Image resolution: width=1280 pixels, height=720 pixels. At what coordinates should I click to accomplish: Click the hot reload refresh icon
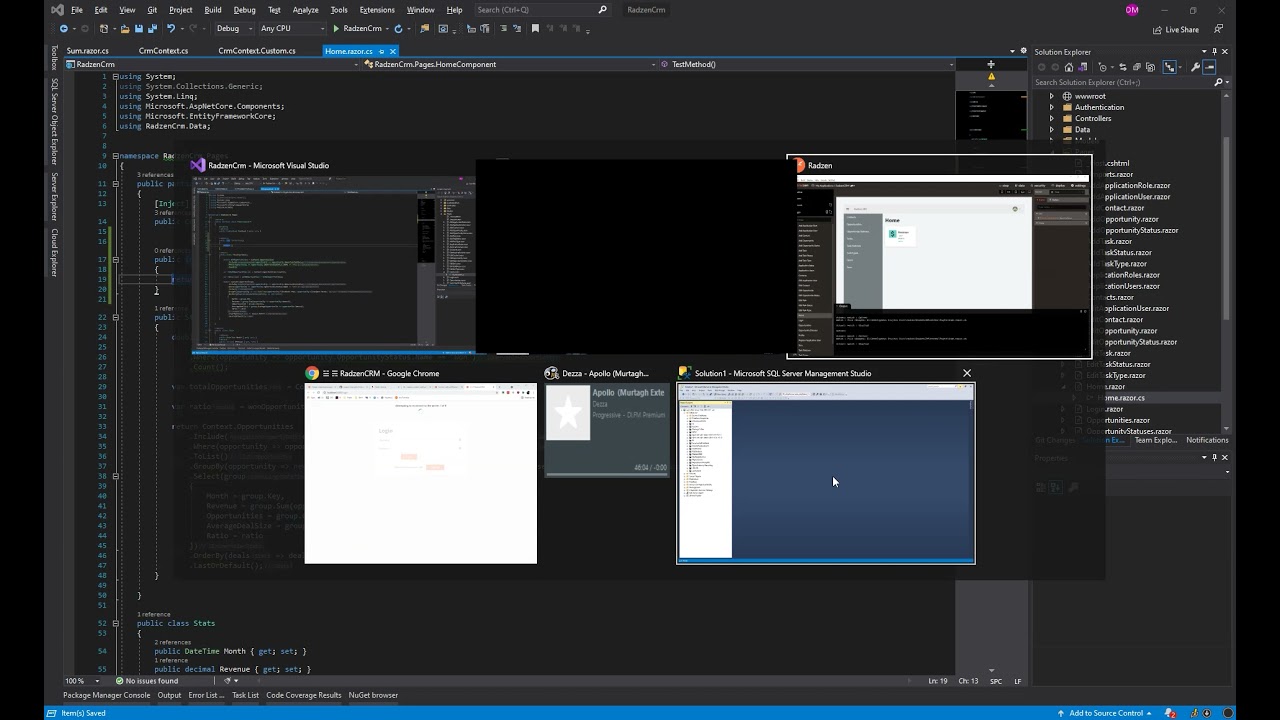tap(398, 28)
